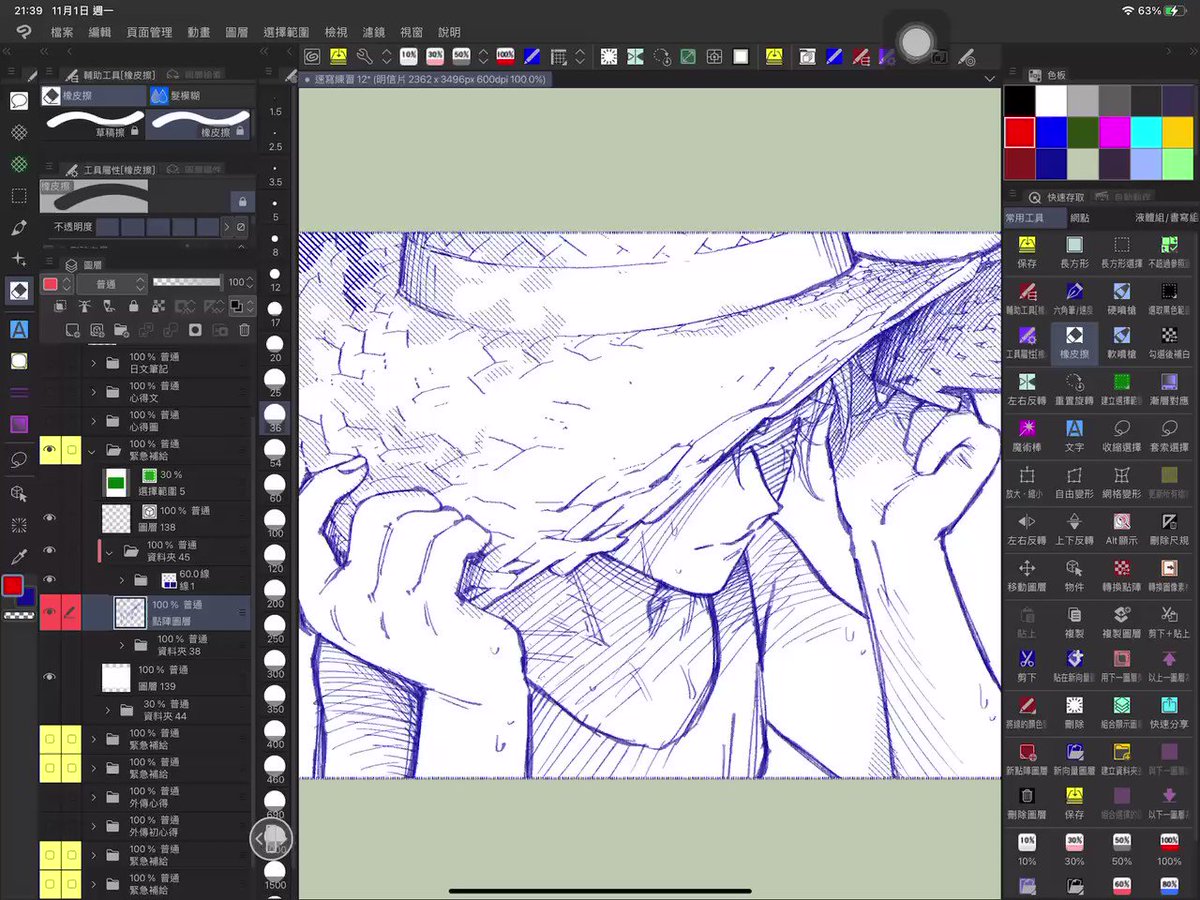Viewport: 1200px width, 900px height.
Task: Click the 30% opacity preset button
Action: pyautogui.click(x=1074, y=848)
